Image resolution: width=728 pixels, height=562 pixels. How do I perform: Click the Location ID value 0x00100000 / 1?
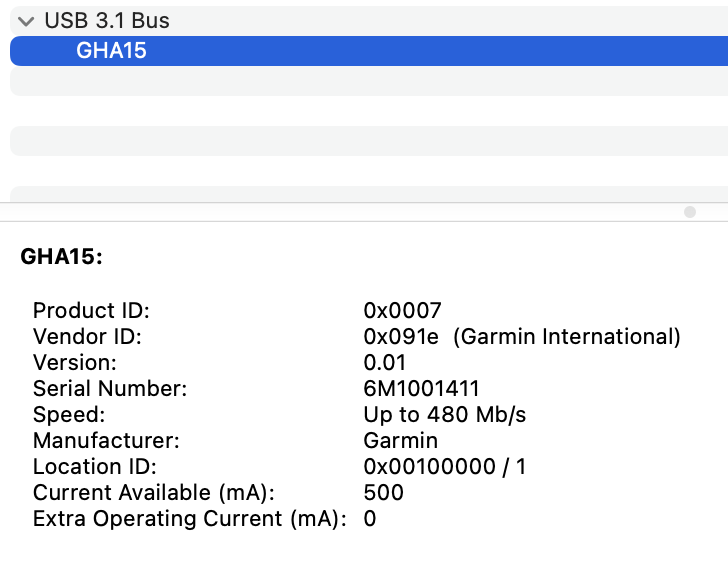click(444, 466)
